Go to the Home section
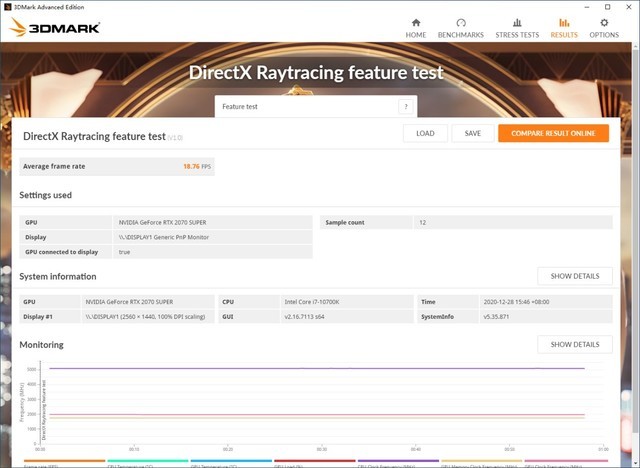The image size is (640, 468). [416, 28]
